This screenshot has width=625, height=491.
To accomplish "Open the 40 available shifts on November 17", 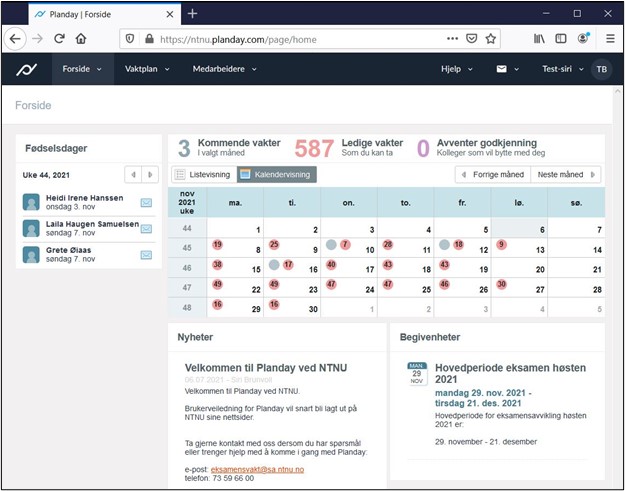I will tap(331, 264).
